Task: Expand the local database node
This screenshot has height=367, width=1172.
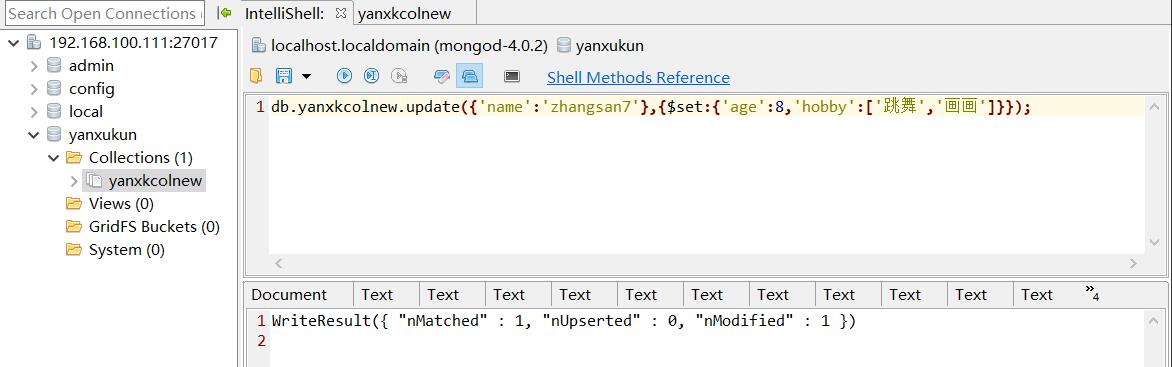Action: click(34, 112)
